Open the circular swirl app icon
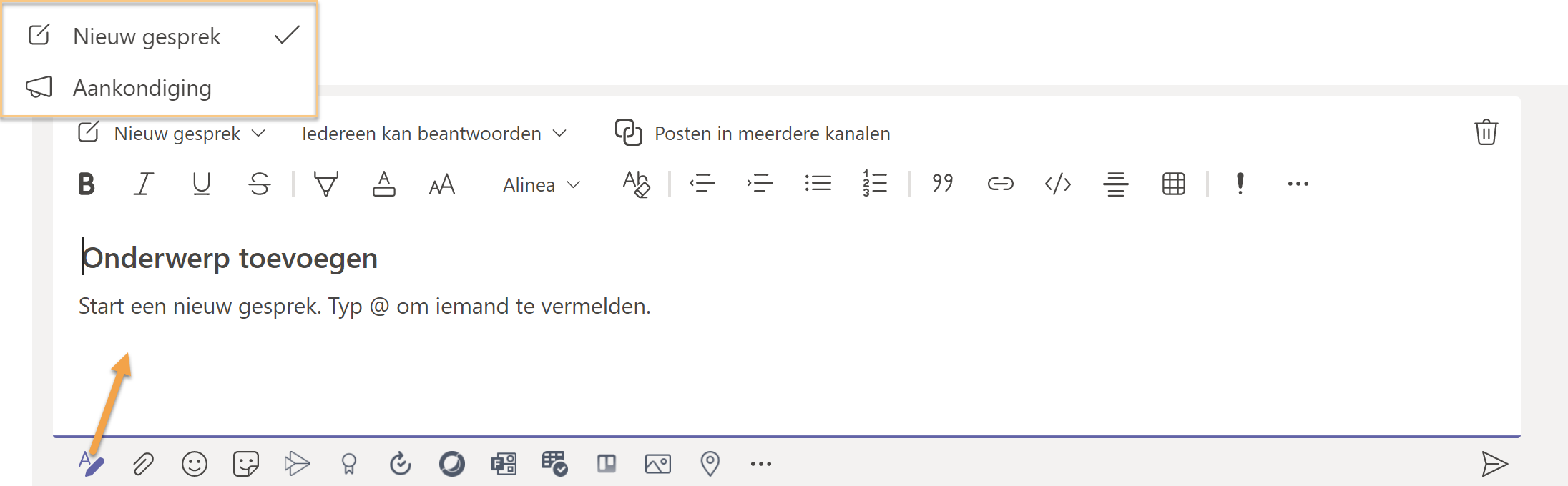Image resolution: width=1568 pixels, height=486 pixels. click(x=452, y=464)
